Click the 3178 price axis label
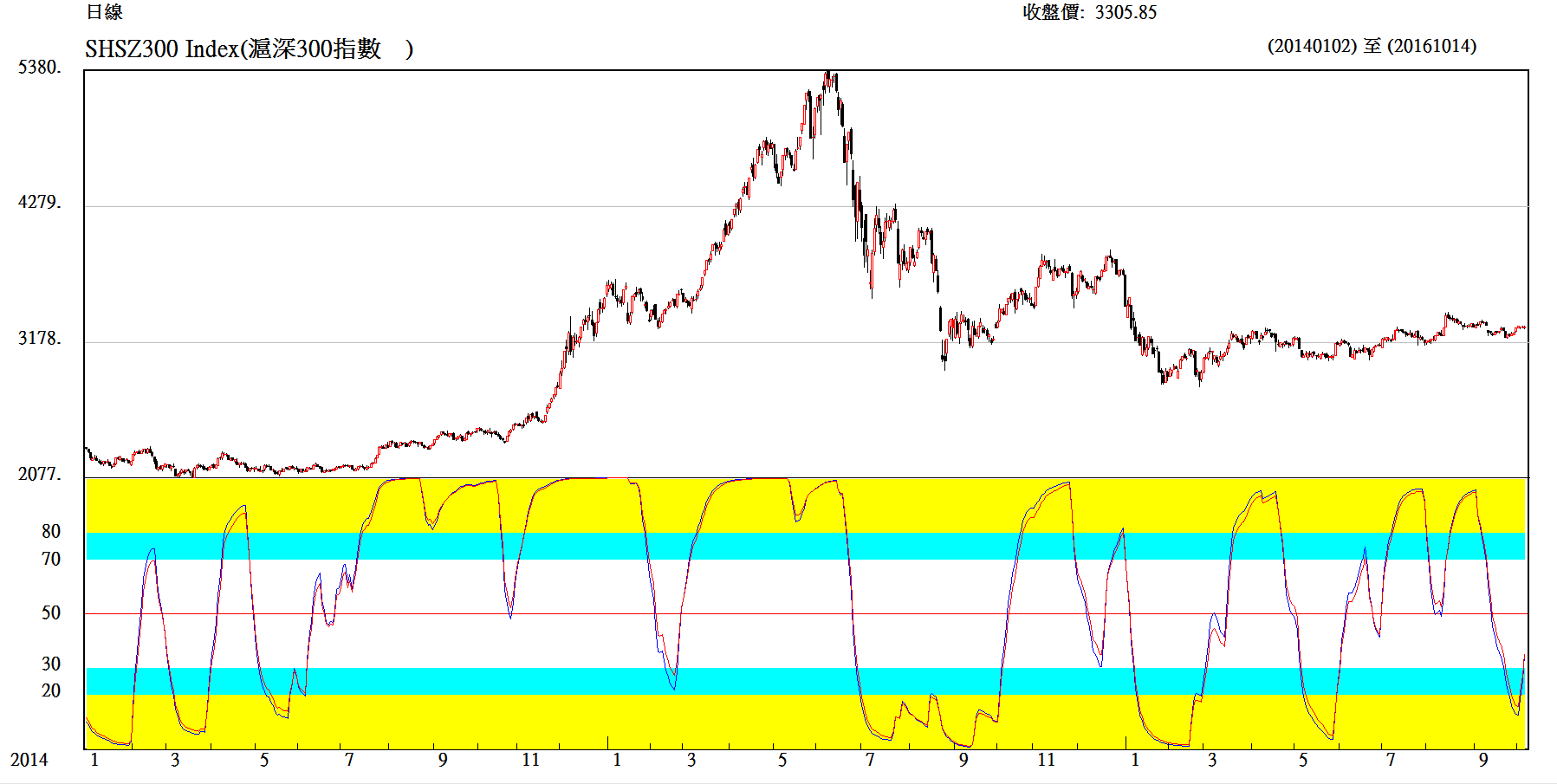 (x=39, y=339)
